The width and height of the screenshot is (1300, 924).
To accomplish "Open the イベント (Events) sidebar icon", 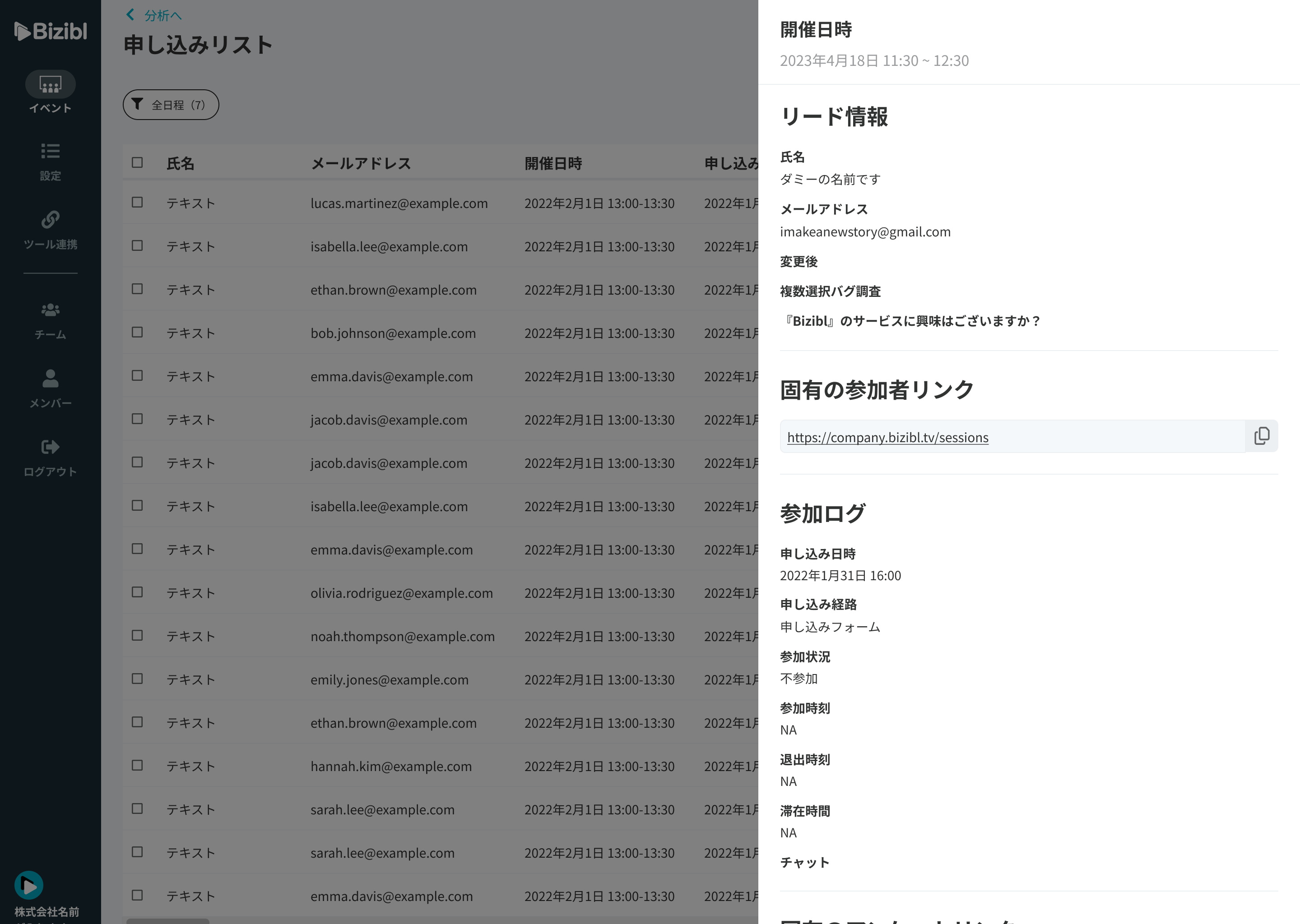I will 50,85.
